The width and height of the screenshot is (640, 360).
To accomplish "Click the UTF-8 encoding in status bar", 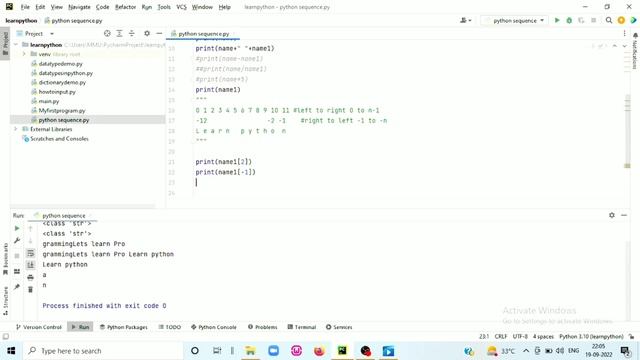I will 520,337.
